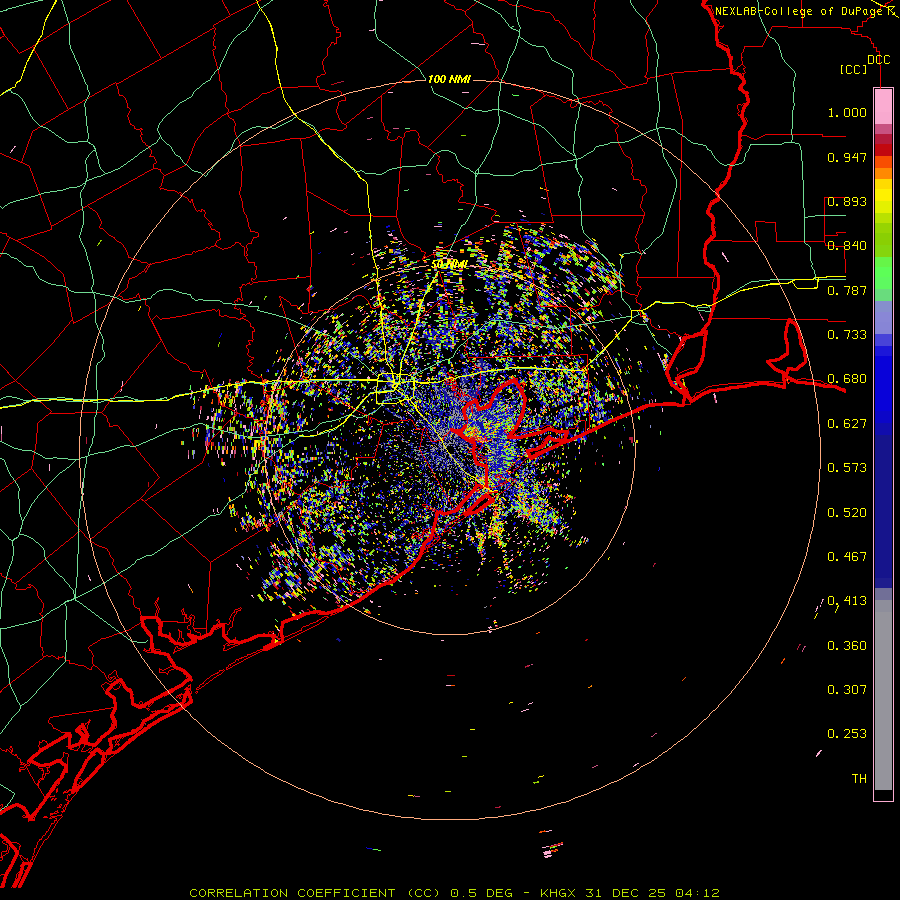Click the 50 NMI range ring label
The height and width of the screenshot is (900, 900).
tap(449, 265)
